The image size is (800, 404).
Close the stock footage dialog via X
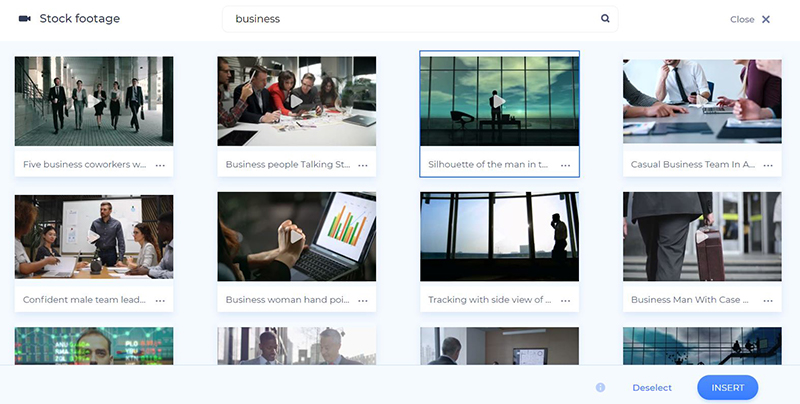(766, 19)
